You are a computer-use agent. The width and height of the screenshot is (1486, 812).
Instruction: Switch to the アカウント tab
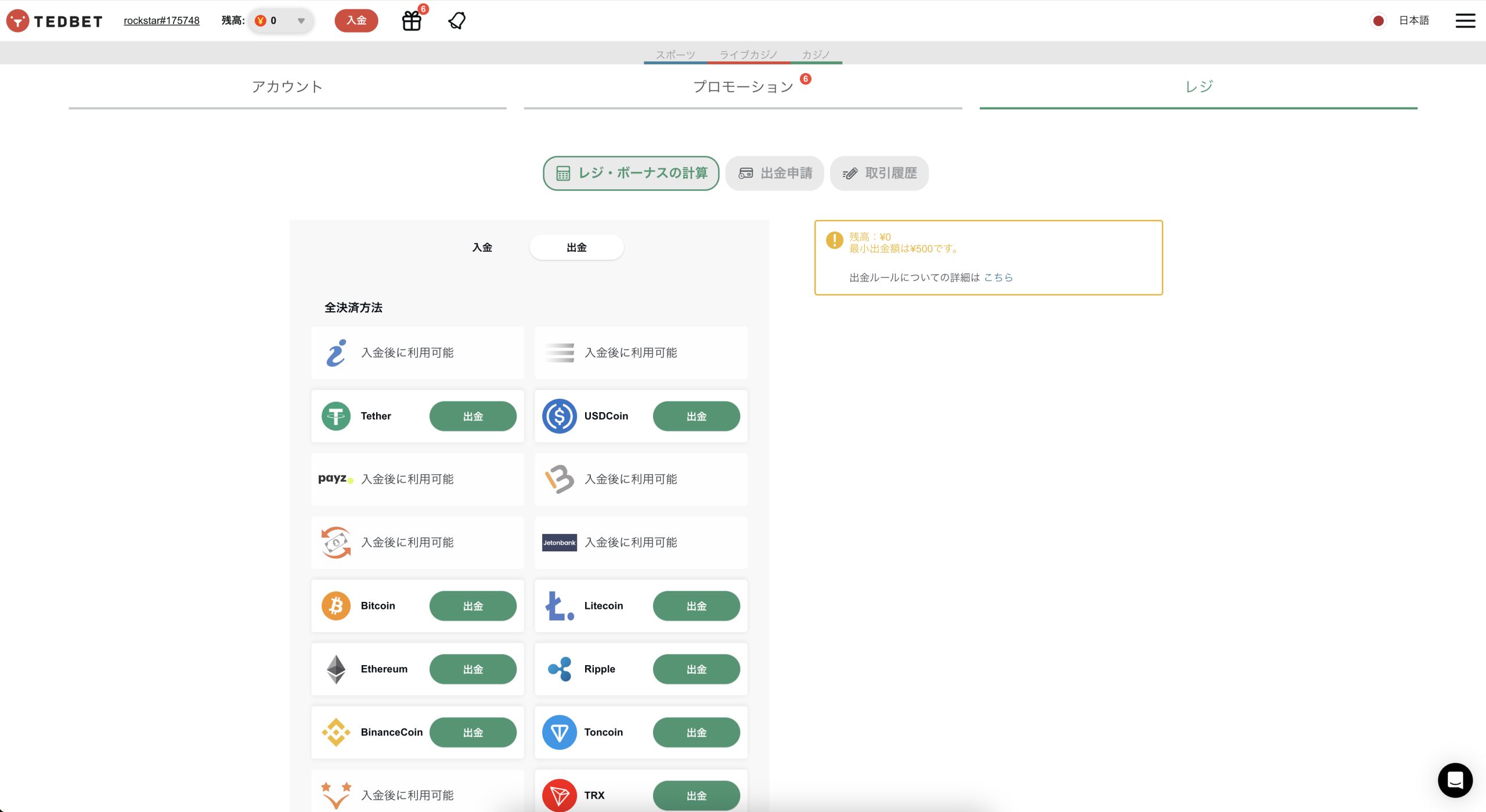point(287,87)
